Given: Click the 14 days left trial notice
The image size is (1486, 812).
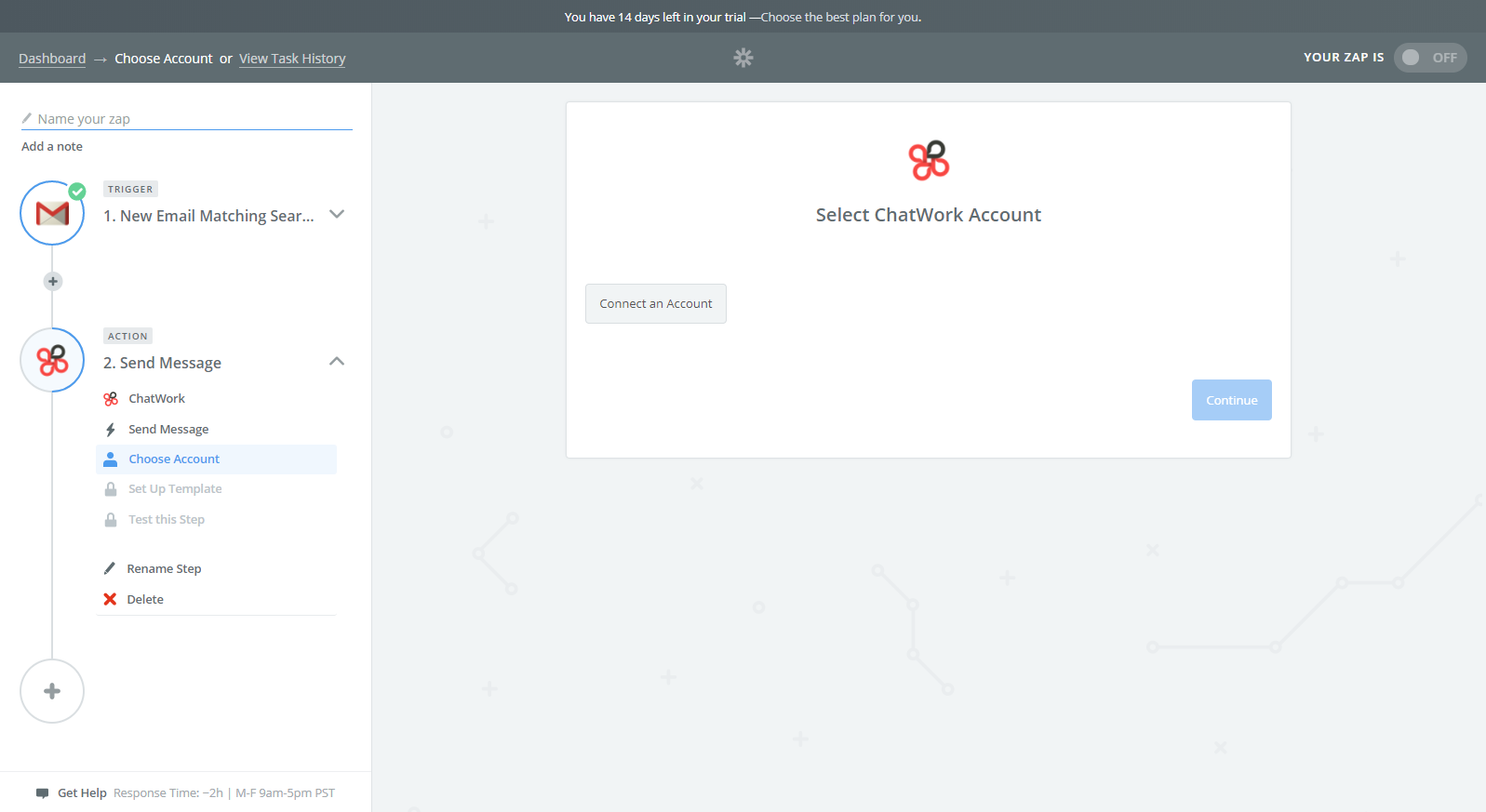Looking at the screenshot, I should coord(655,17).
